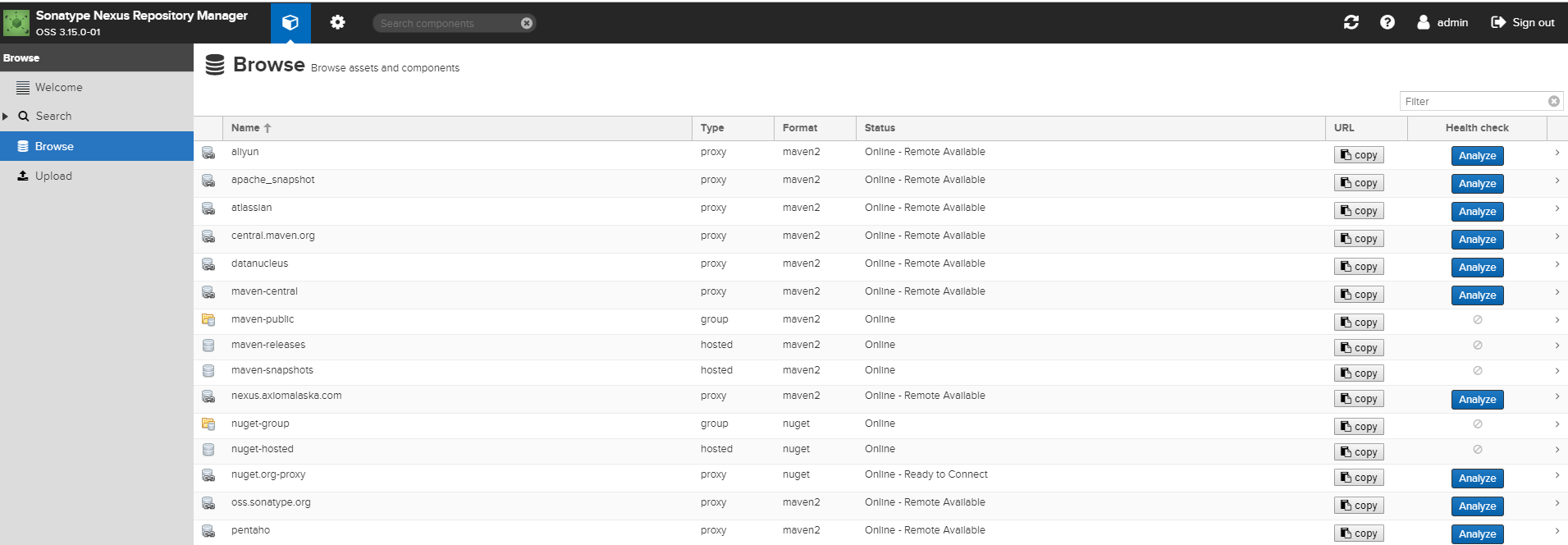Open the help question mark icon
1568x545 pixels.
pyautogui.click(x=1387, y=23)
